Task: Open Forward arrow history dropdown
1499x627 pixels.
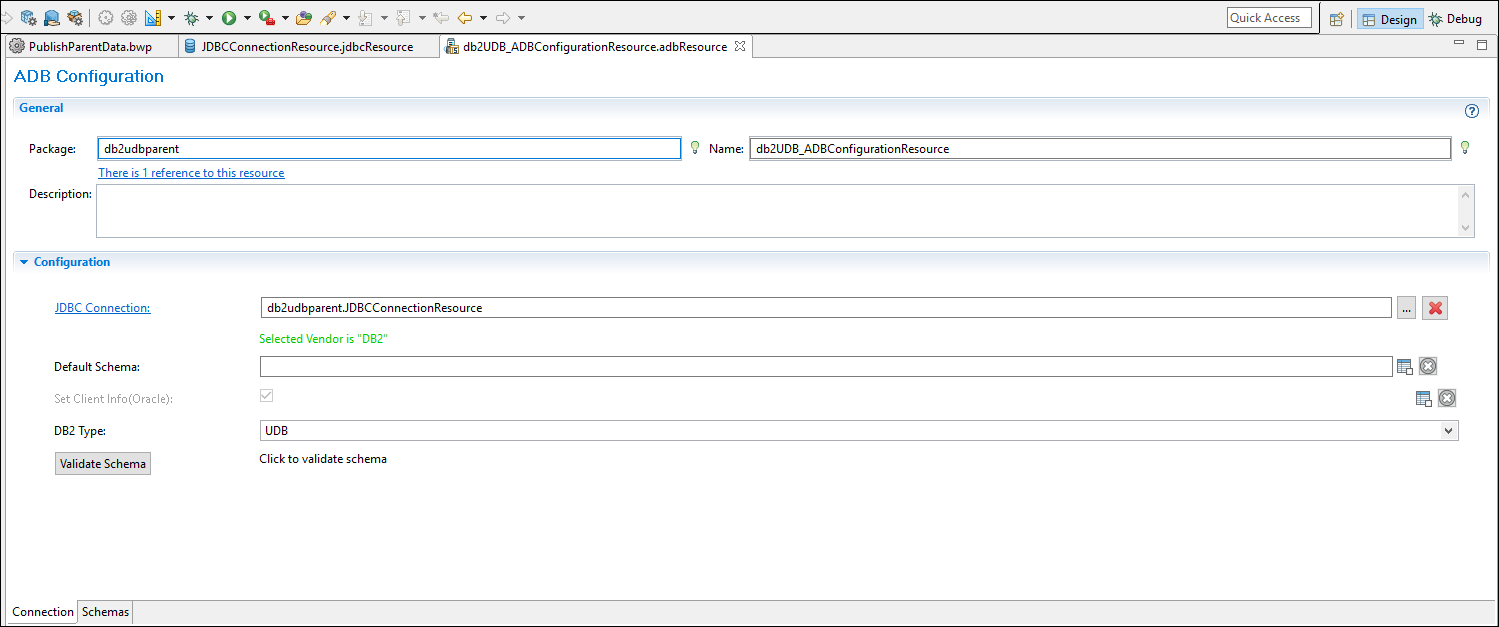Action: [521, 18]
